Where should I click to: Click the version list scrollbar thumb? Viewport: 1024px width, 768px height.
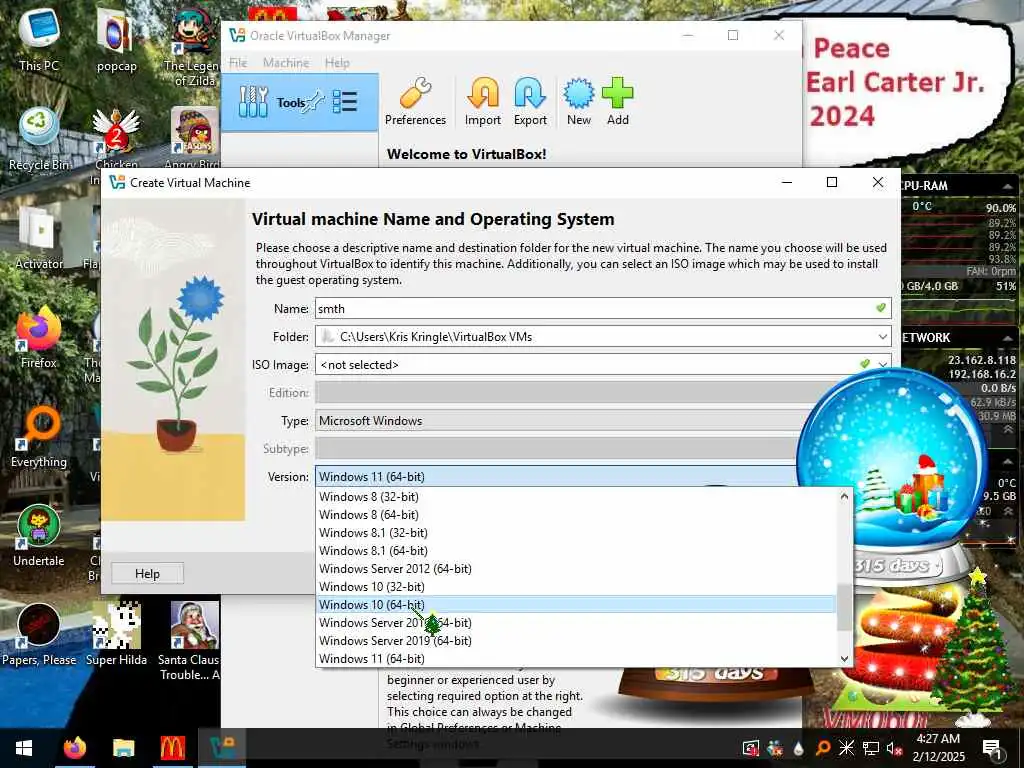pos(844,607)
